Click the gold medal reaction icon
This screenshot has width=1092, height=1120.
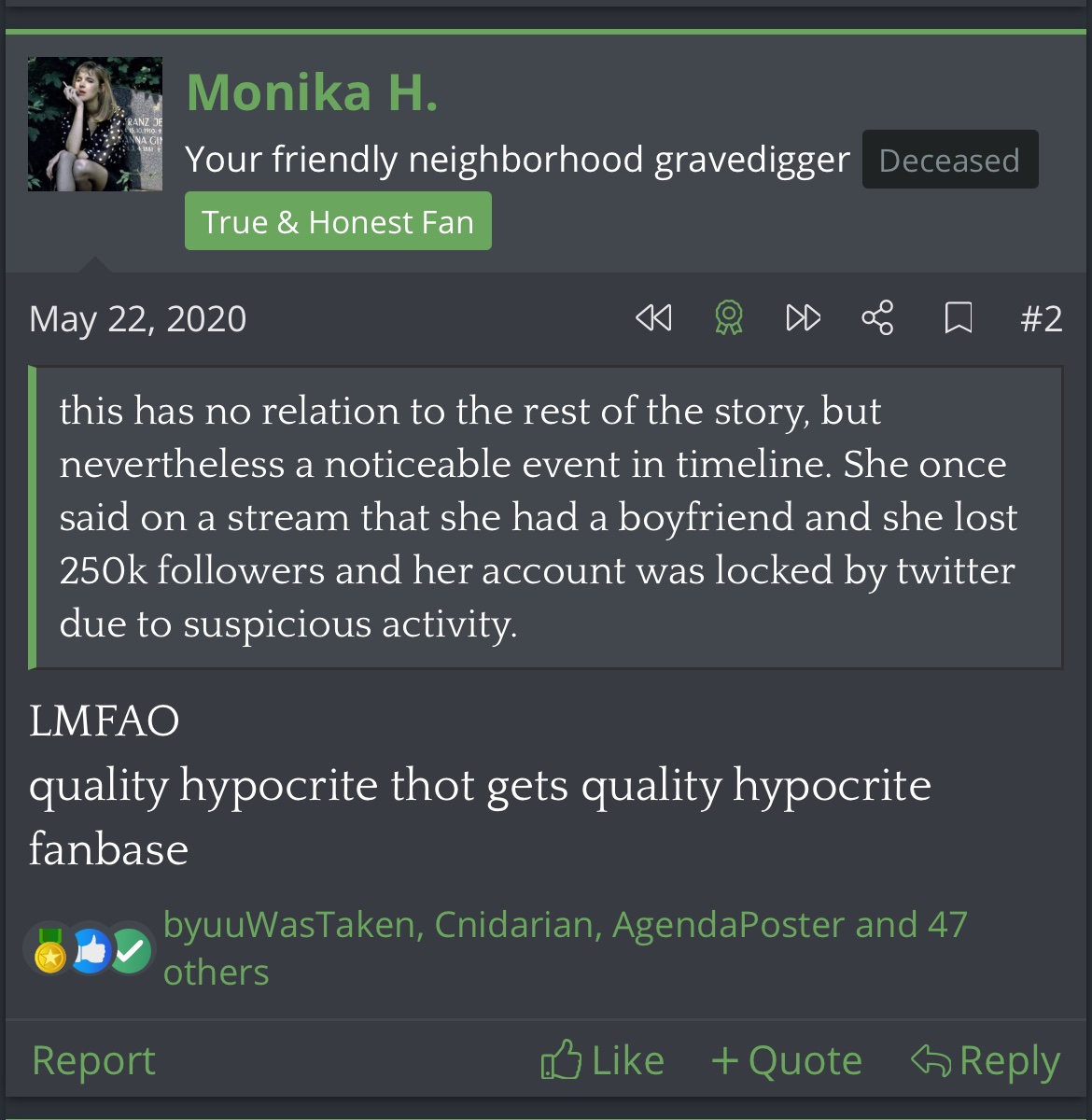50,952
